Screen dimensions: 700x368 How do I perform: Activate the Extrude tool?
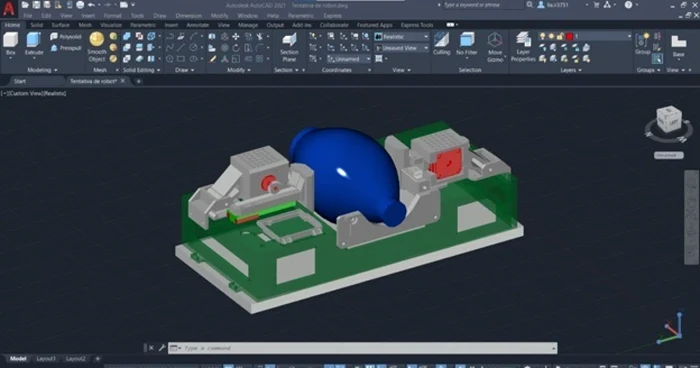(34, 44)
